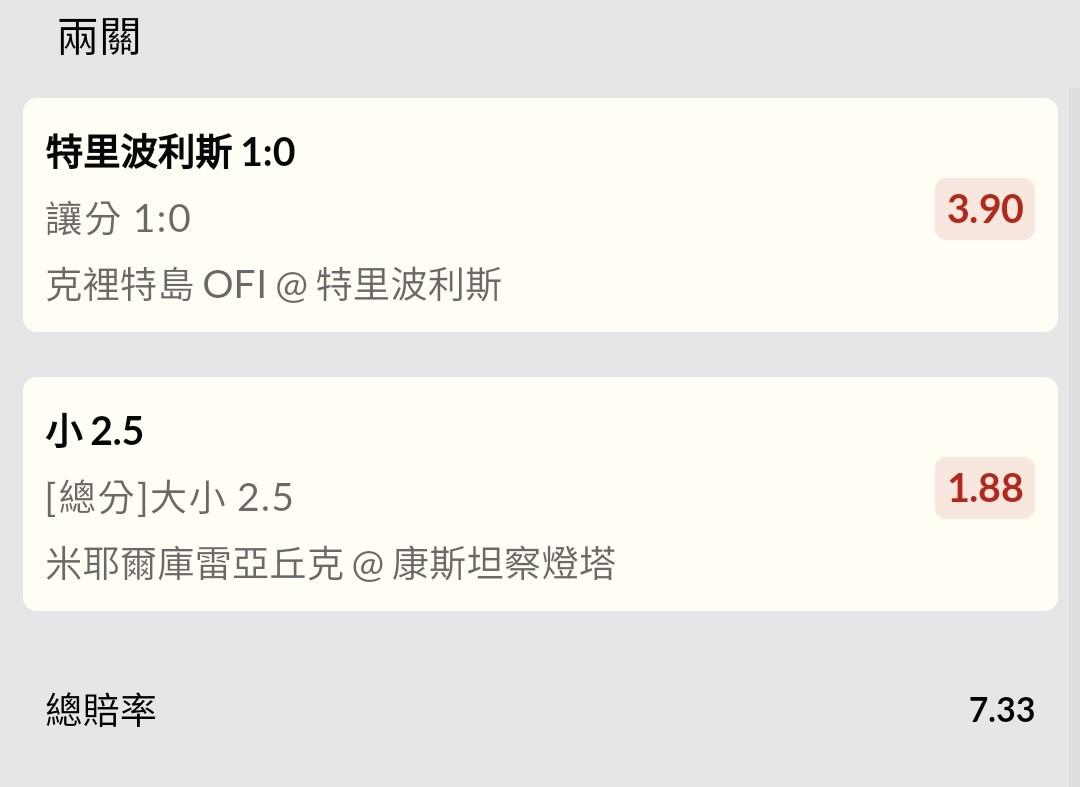
Task: Click the 7.33 total odds value
Action: (1001, 710)
